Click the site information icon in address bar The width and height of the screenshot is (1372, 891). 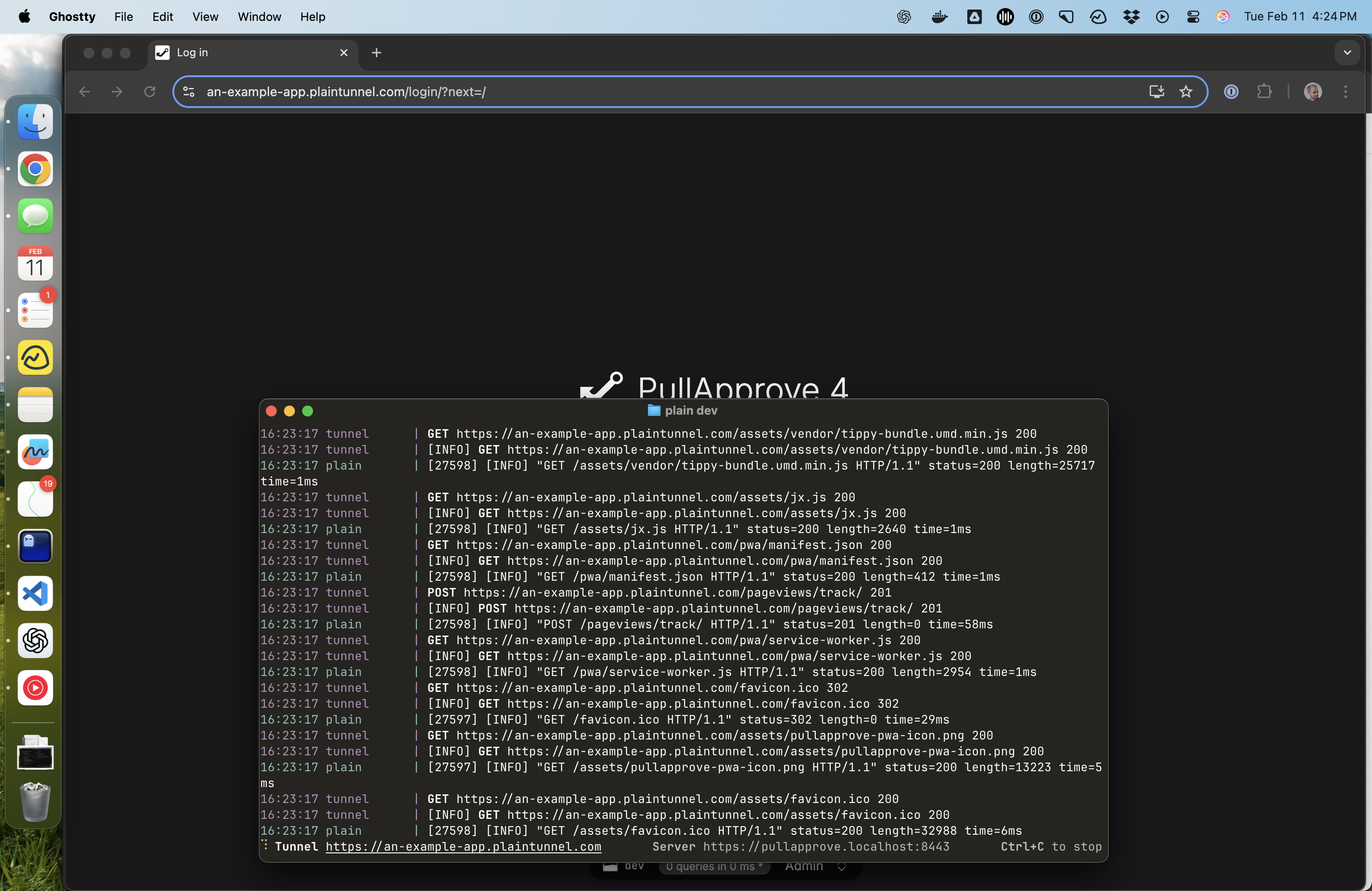click(188, 92)
